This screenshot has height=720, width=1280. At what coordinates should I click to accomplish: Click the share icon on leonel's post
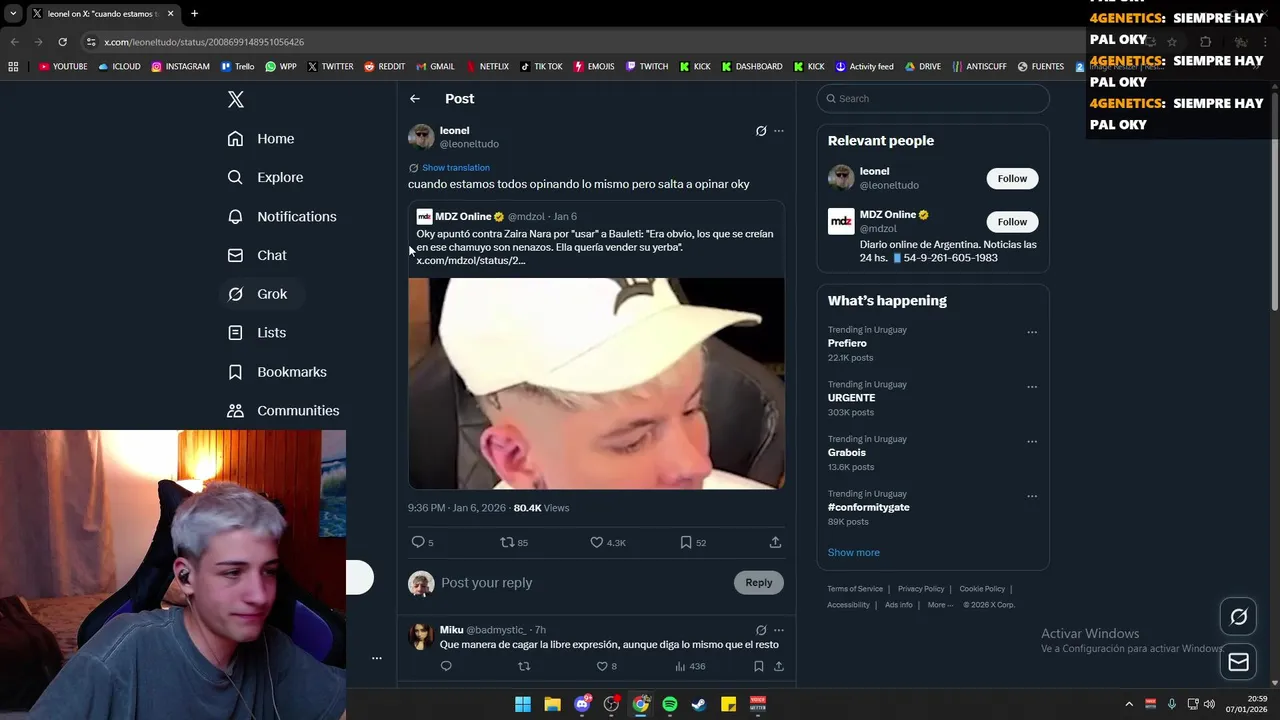tap(775, 542)
